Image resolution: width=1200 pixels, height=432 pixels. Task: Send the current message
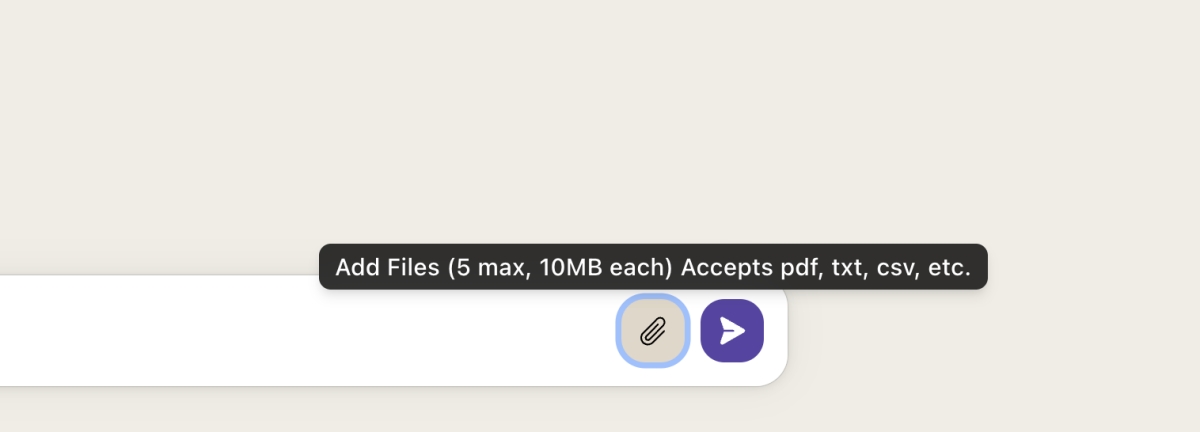click(732, 331)
